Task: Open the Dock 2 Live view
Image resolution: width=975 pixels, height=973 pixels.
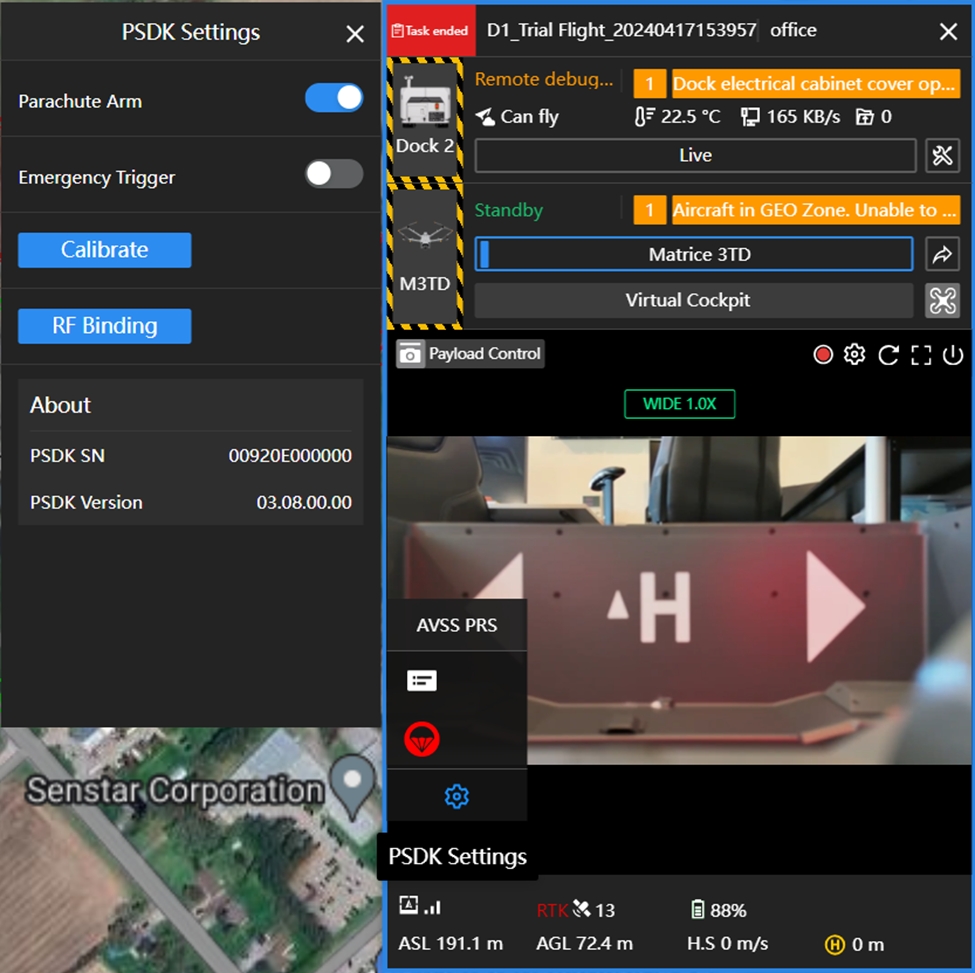Action: click(695, 155)
